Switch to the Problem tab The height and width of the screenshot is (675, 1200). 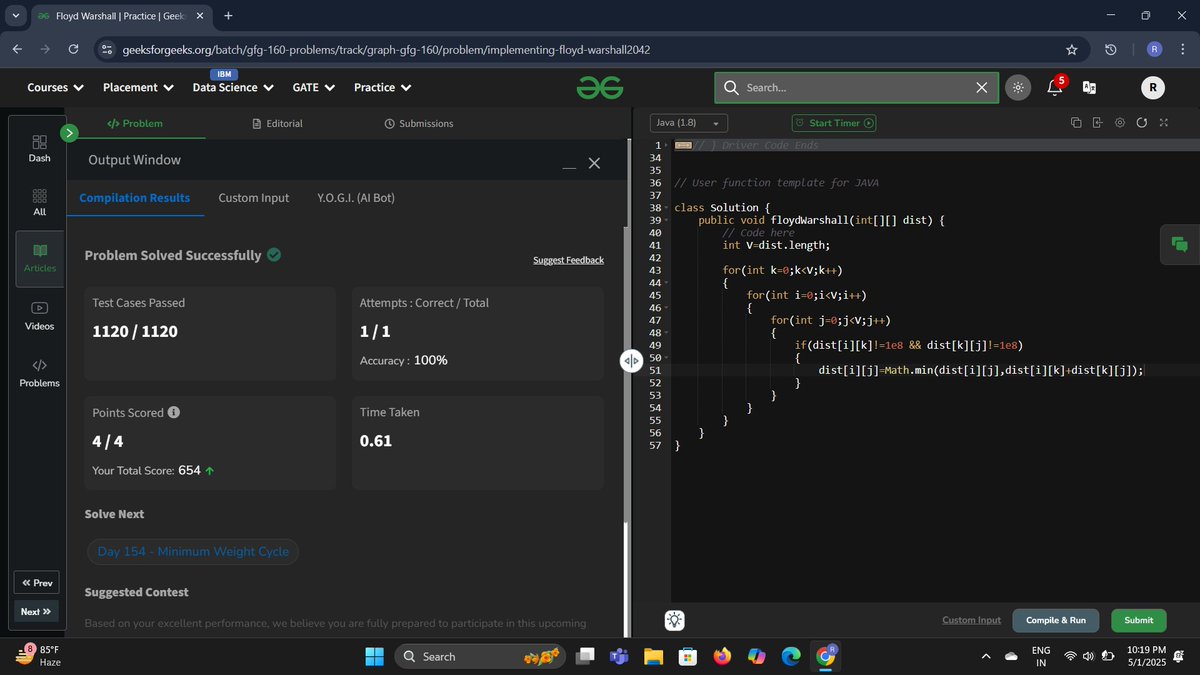[x=135, y=123]
